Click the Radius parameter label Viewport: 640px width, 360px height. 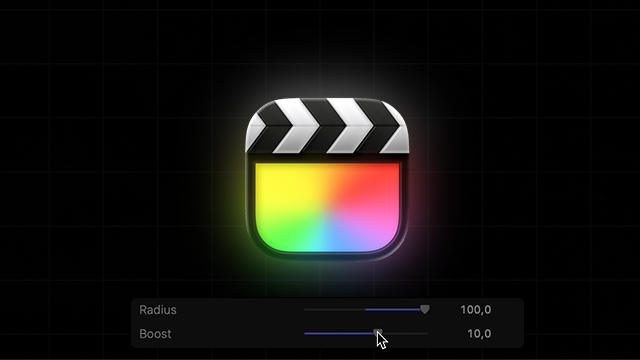[x=158, y=310]
